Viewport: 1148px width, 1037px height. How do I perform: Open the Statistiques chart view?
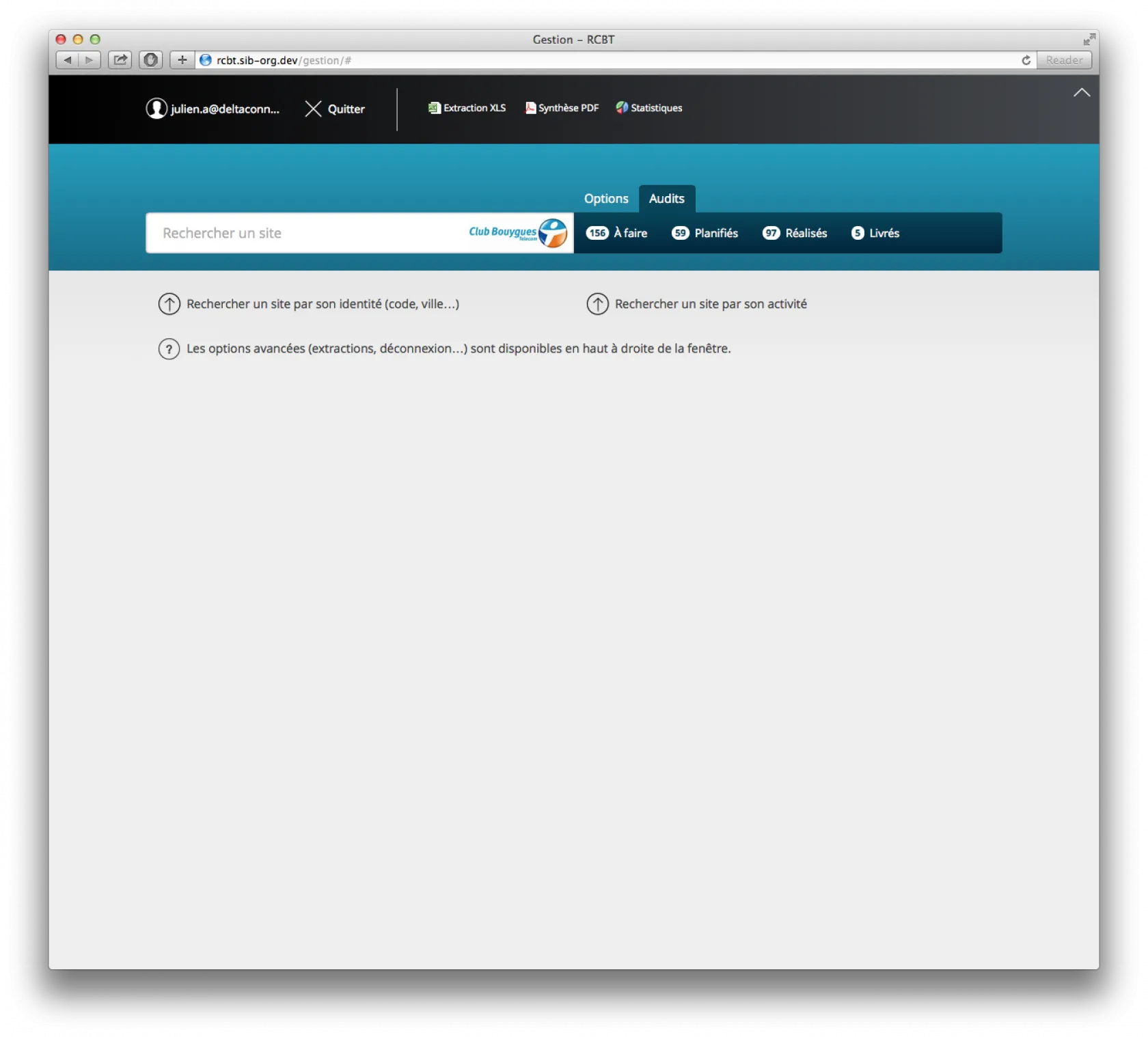(x=648, y=108)
